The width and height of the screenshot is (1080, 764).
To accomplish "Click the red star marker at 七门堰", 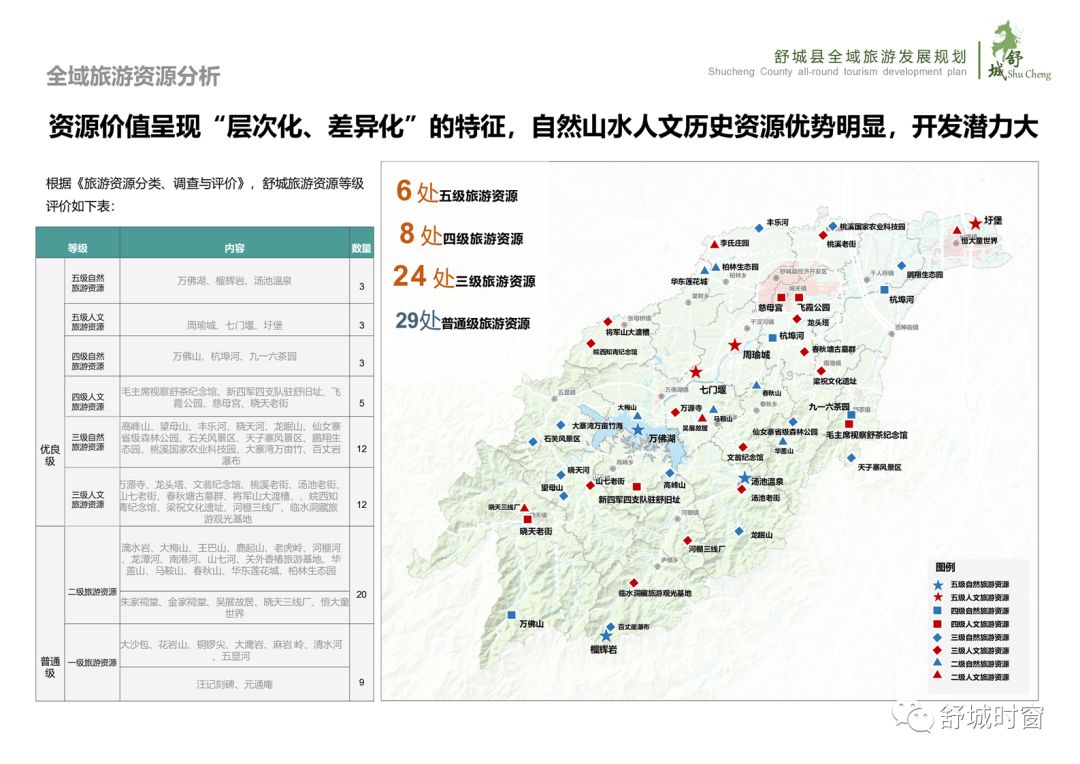I will [x=695, y=373].
